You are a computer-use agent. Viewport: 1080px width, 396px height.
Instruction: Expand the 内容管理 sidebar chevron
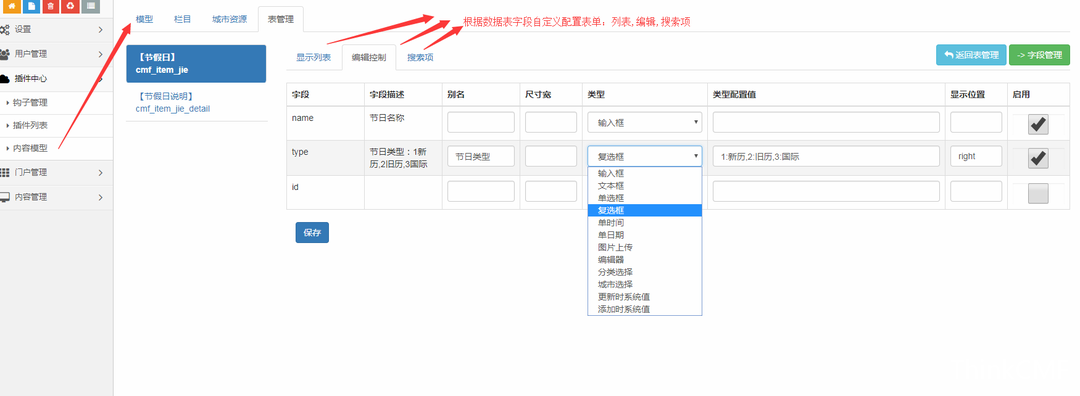[x=101, y=197]
